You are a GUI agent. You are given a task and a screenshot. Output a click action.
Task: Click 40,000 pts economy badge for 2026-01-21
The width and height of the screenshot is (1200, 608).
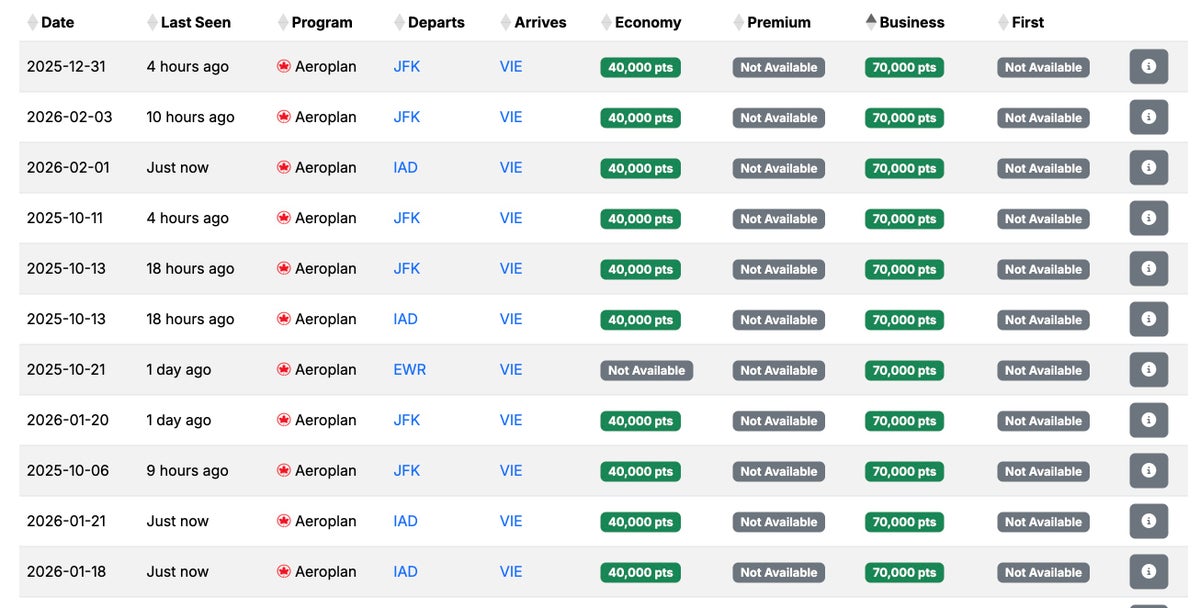click(x=640, y=522)
